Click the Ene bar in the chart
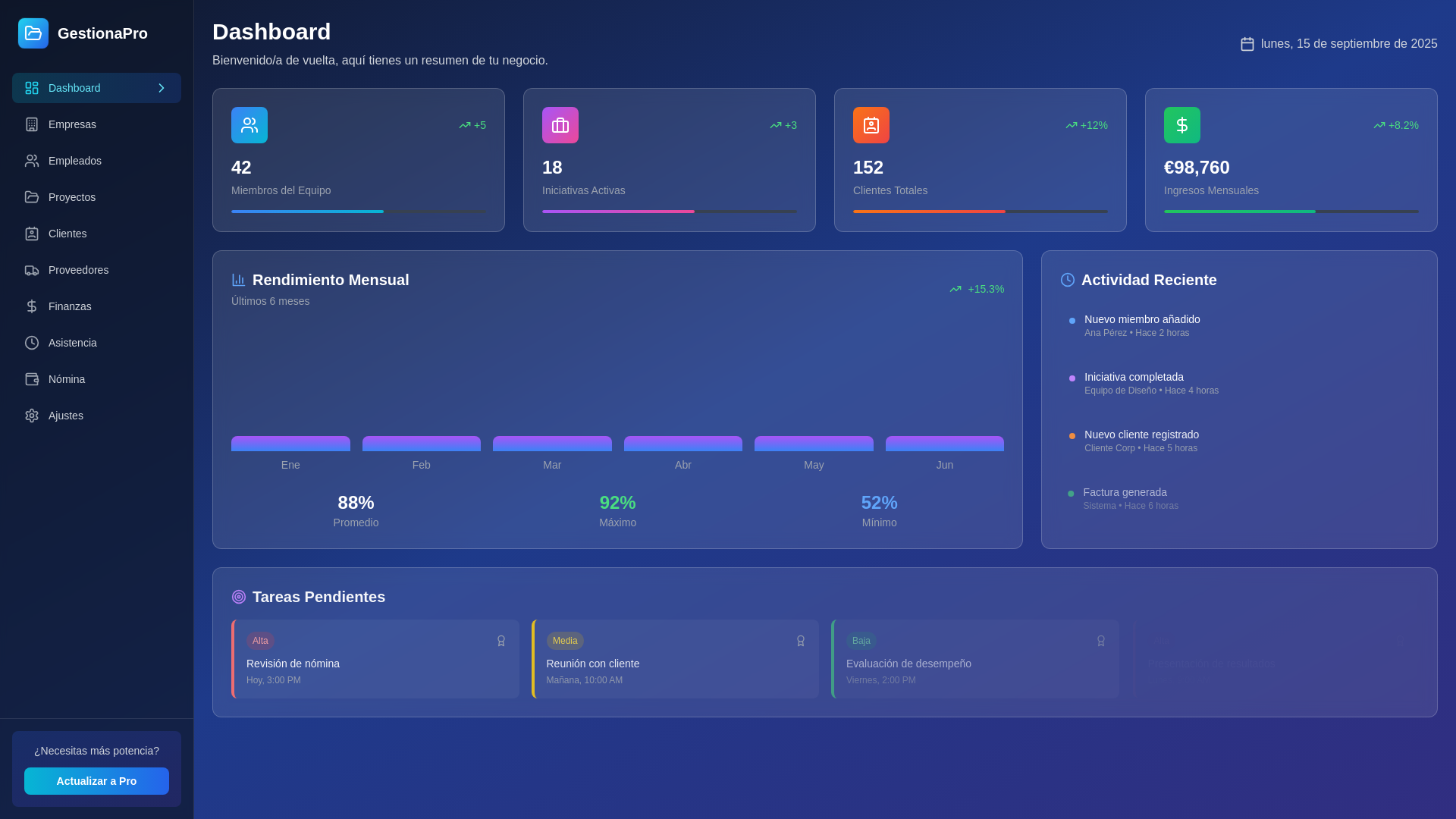Image resolution: width=1456 pixels, height=819 pixels. (x=290, y=444)
